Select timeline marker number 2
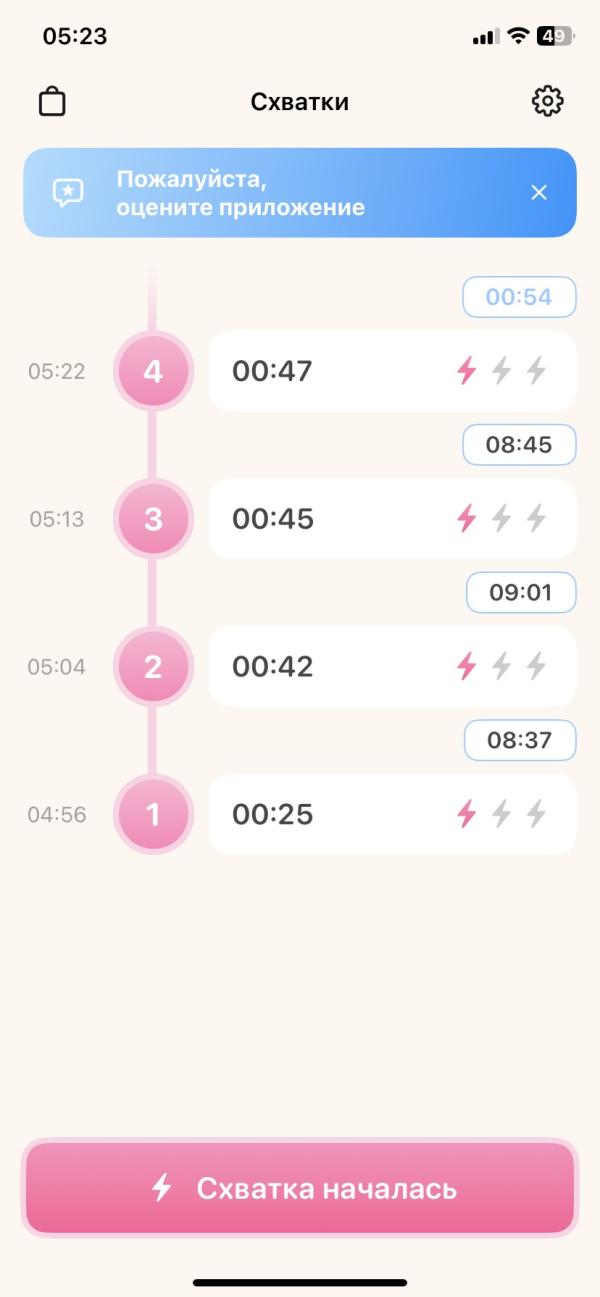The width and height of the screenshot is (600, 1297). pos(153,666)
